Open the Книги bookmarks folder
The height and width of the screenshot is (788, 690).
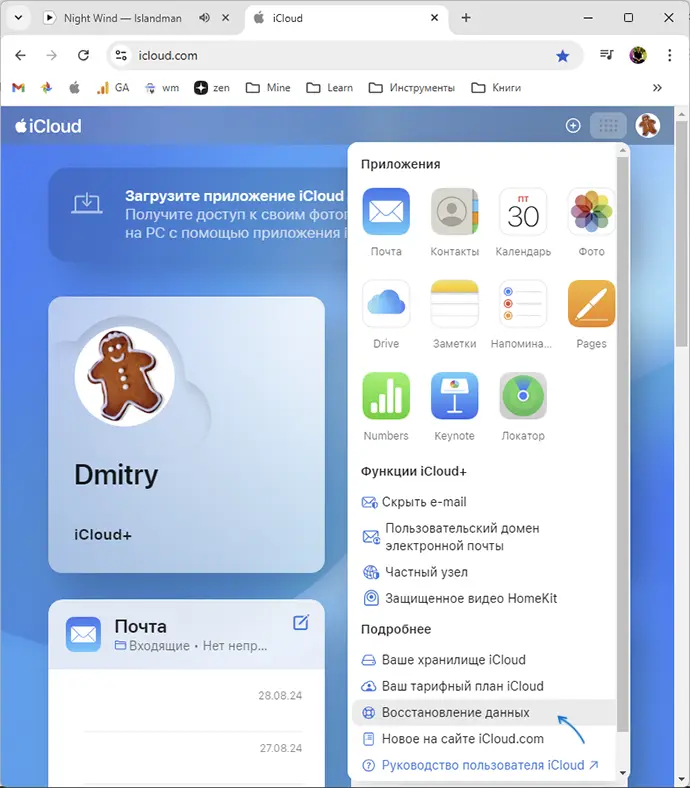pos(496,88)
